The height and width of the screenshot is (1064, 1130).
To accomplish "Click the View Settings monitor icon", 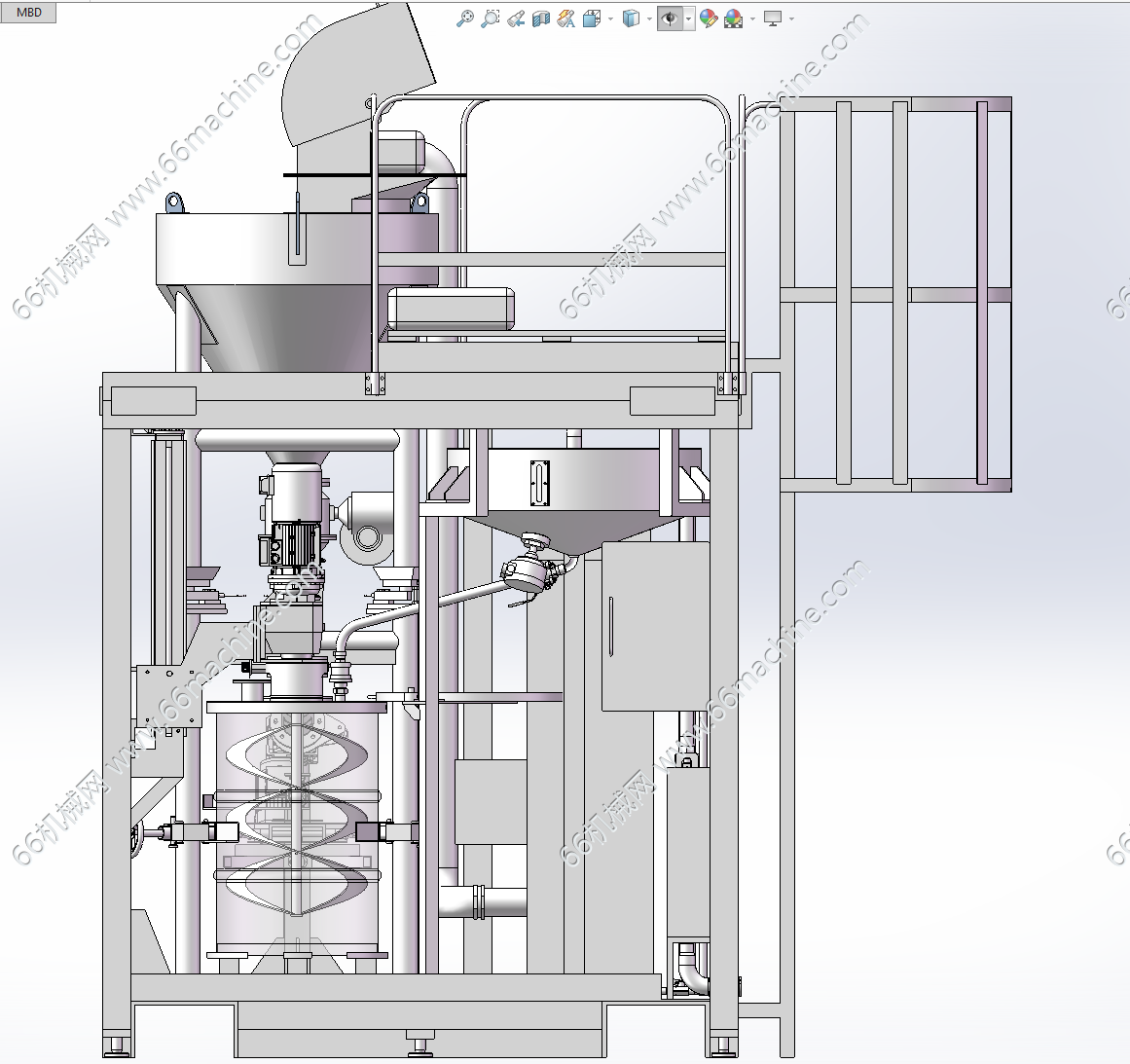I will coord(773,18).
